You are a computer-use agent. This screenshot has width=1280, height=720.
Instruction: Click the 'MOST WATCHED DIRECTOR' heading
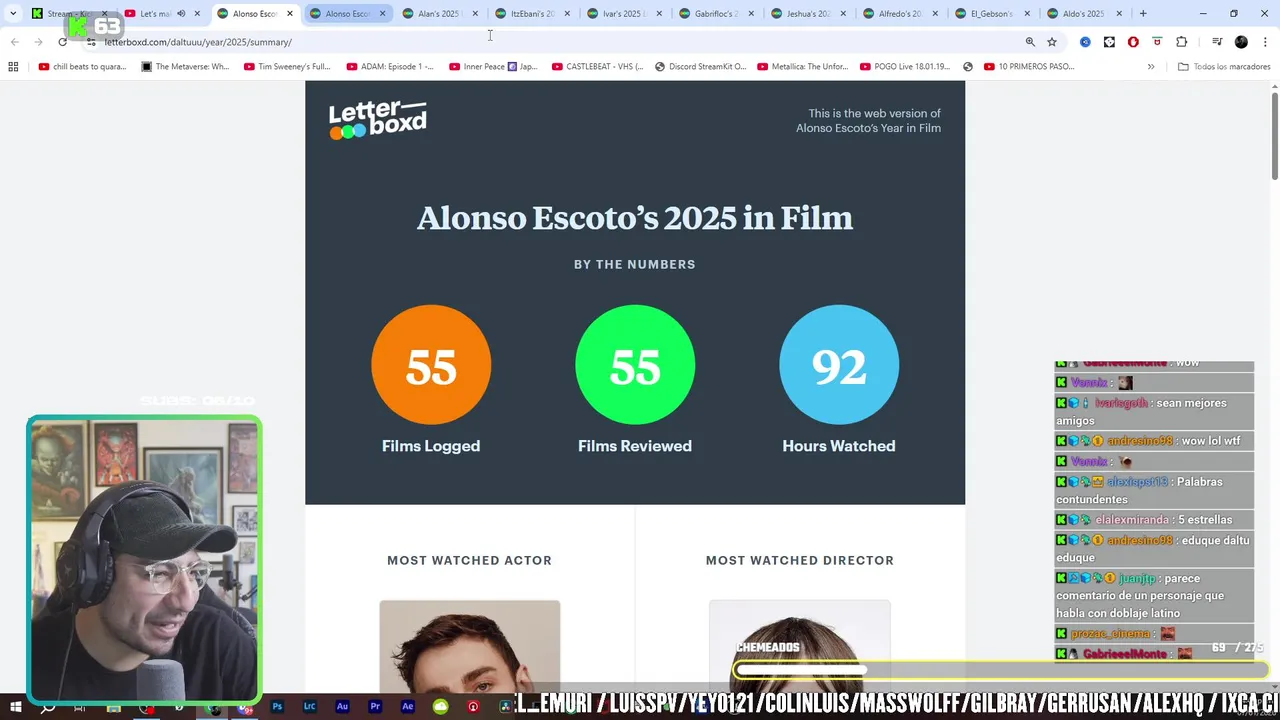point(800,560)
